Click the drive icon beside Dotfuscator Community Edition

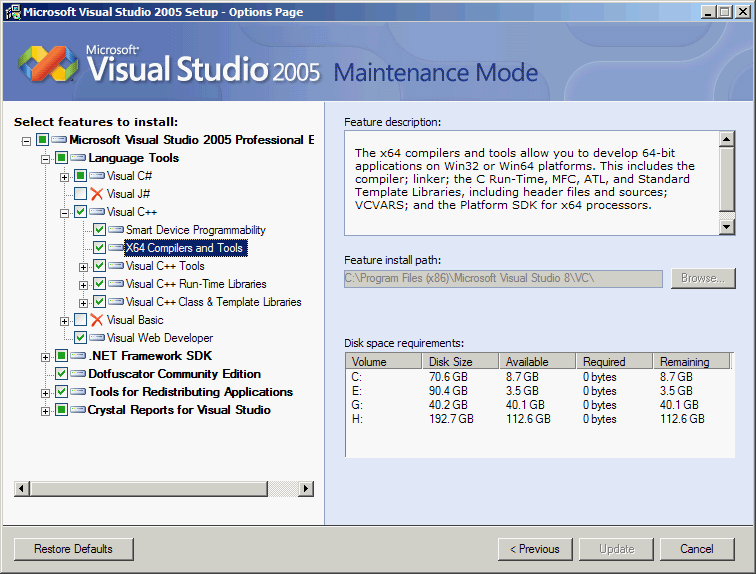click(x=78, y=374)
